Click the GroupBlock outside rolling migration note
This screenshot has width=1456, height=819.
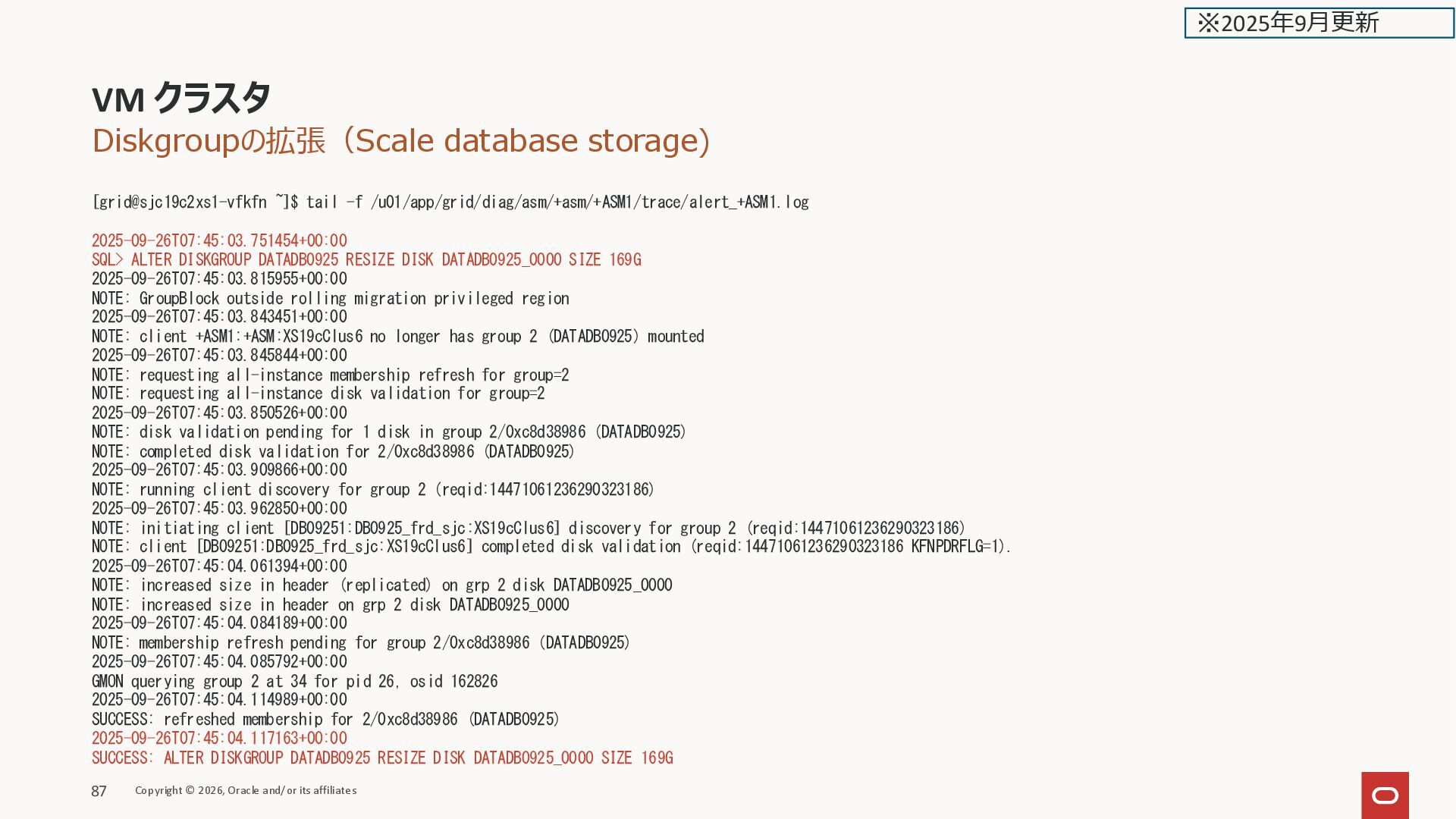pos(331,299)
